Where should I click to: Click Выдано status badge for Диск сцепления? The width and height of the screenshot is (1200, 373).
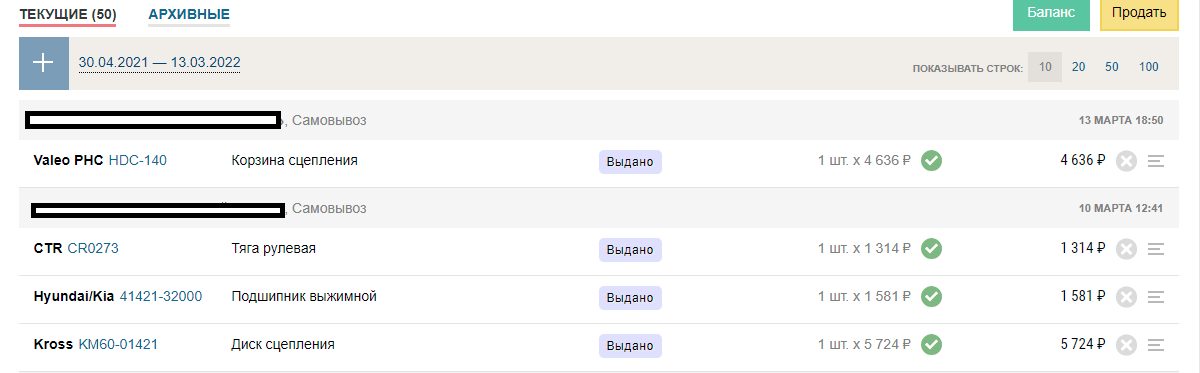(x=630, y=346)
